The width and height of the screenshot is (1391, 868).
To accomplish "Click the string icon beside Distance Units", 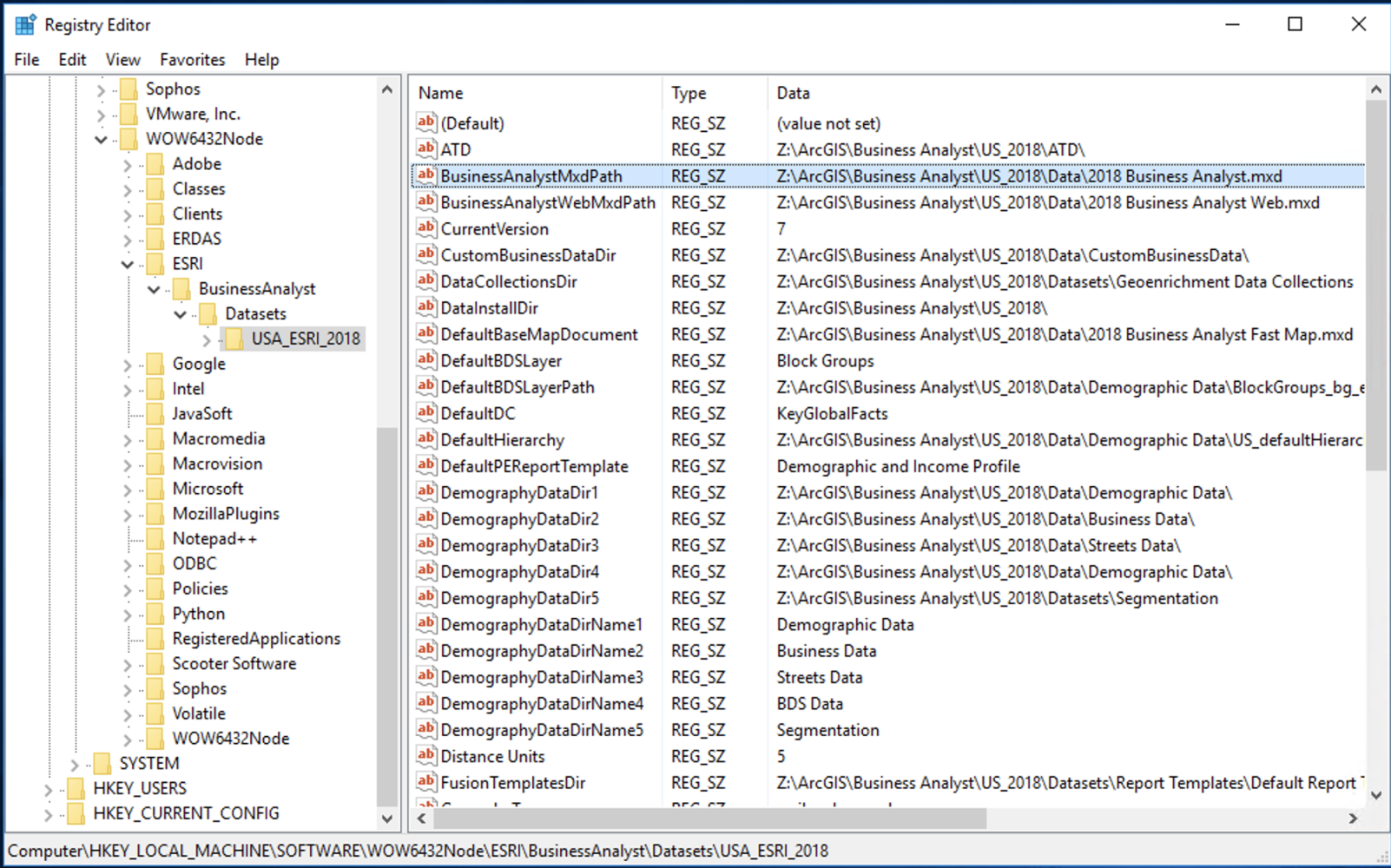I will coord(425,755).
